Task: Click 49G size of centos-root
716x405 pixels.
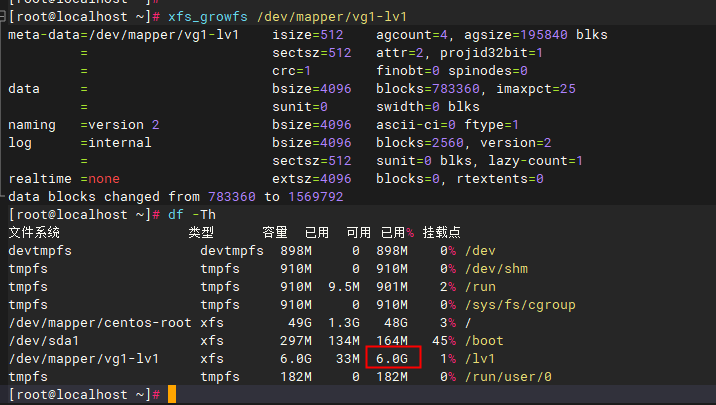Action: point(300,323)
